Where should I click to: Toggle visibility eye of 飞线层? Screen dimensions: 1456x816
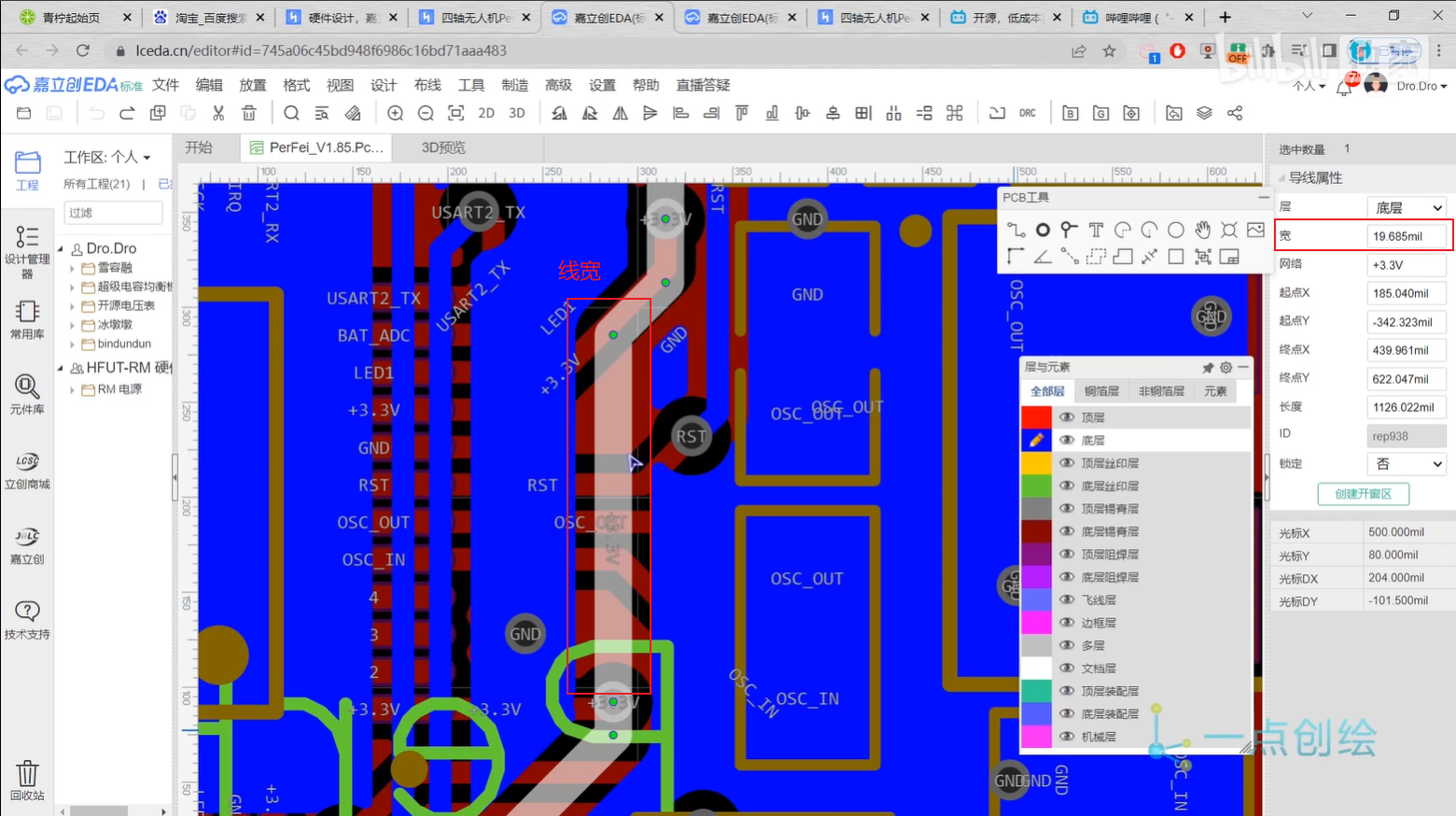point(1067,599)
